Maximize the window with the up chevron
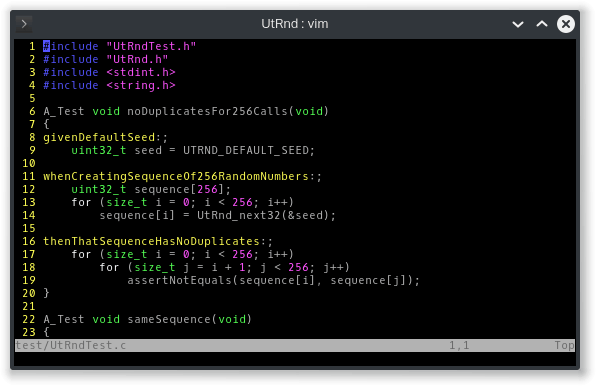Screen dimensions: 596x386 (542, 24)
